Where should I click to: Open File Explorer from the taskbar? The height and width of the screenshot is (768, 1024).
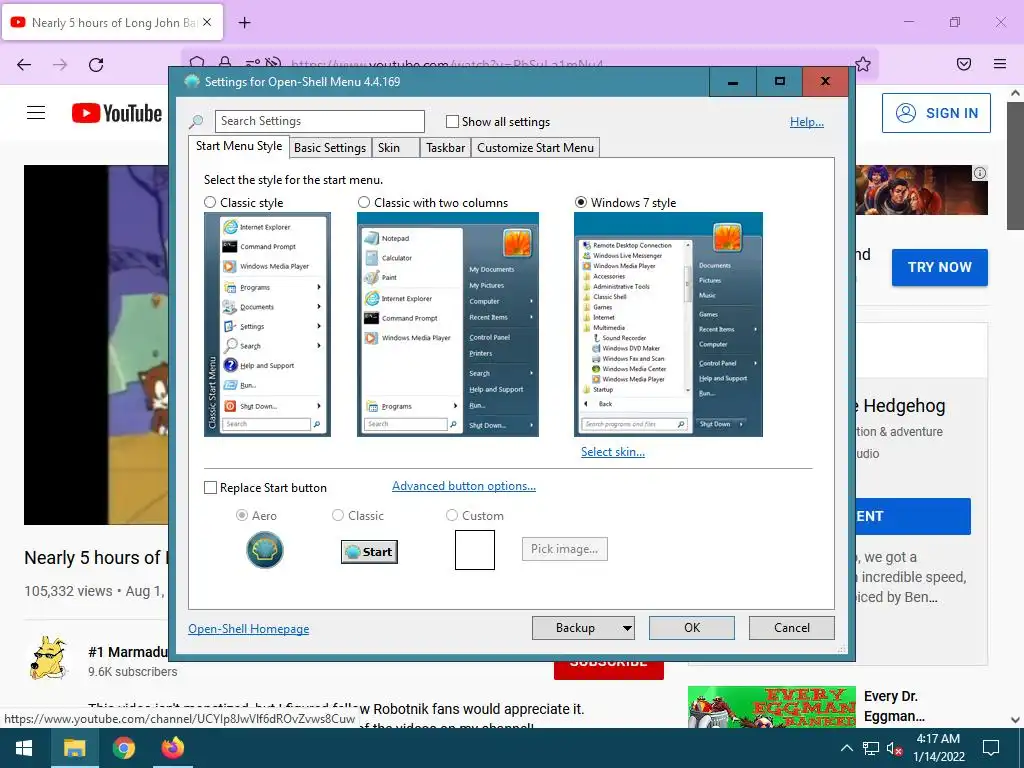click(x=74, y=748)
